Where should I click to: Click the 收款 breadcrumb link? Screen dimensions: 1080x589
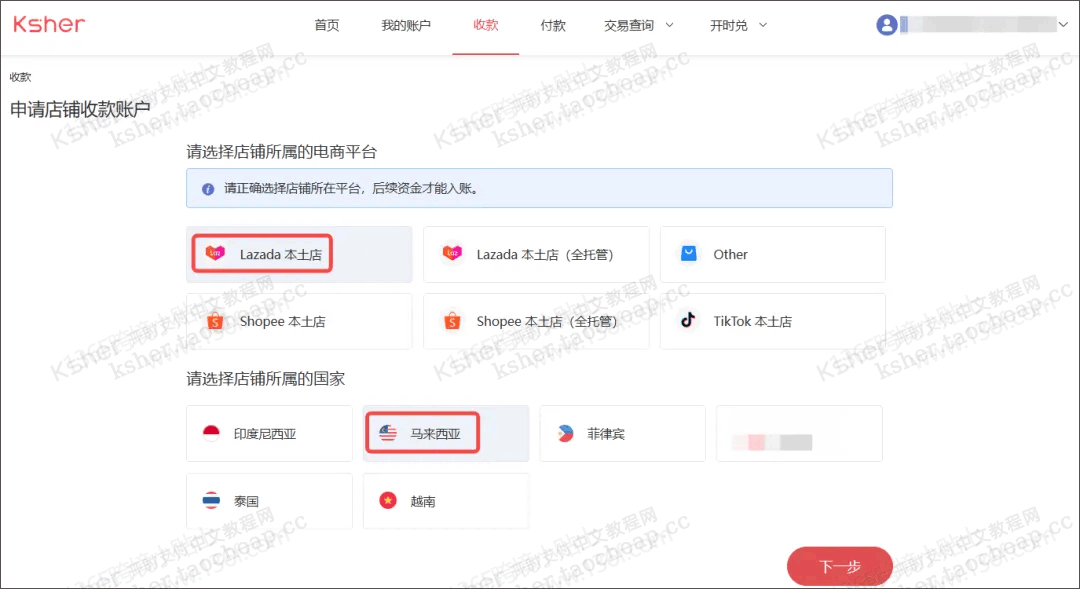click(x=20, y=77)
